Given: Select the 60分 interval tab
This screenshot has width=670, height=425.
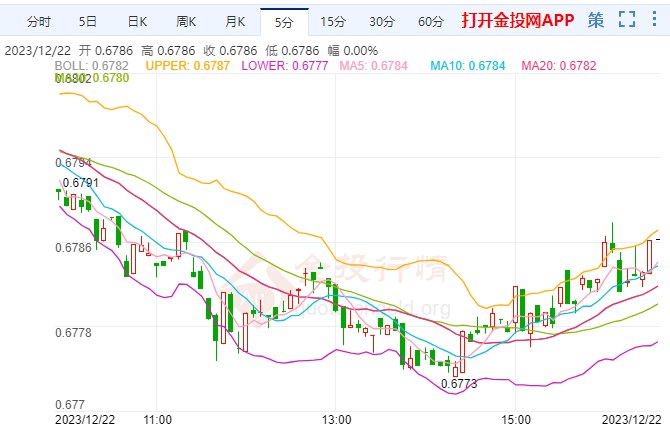Looking at the screenshot, I should (431, 21).
